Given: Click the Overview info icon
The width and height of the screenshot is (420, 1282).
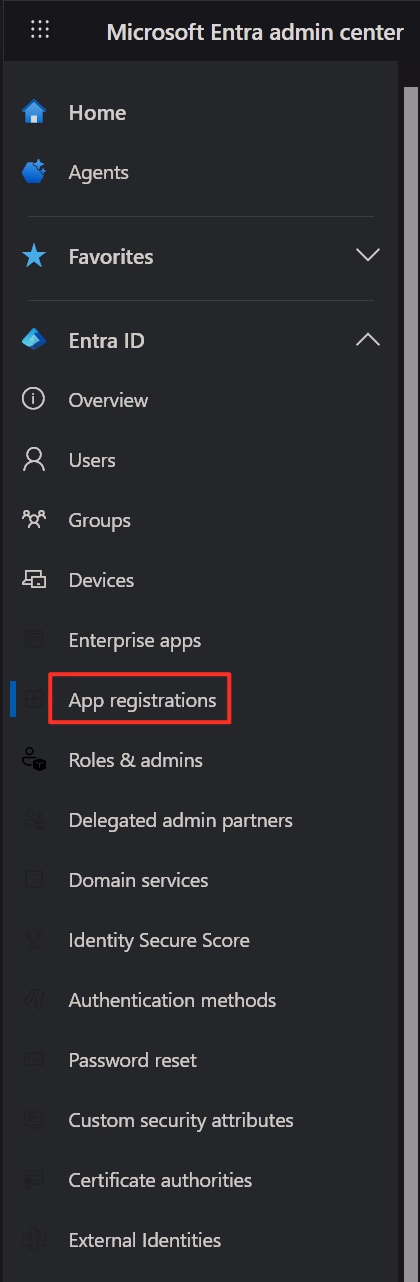Looking at the screenshot, I should tap(34, 400).
